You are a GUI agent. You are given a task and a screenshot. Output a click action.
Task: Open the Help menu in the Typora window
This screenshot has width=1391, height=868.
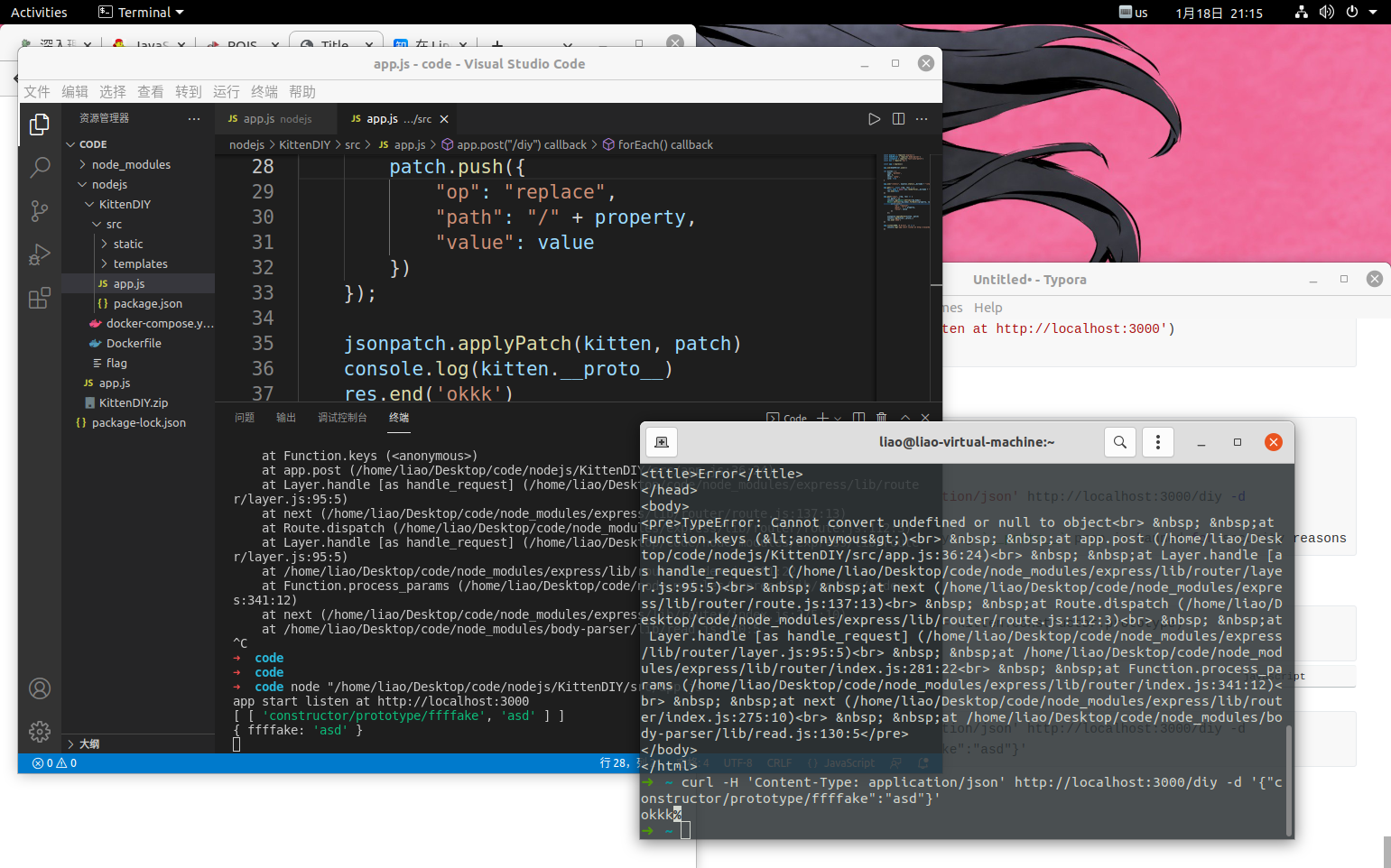tap(988, 308)
